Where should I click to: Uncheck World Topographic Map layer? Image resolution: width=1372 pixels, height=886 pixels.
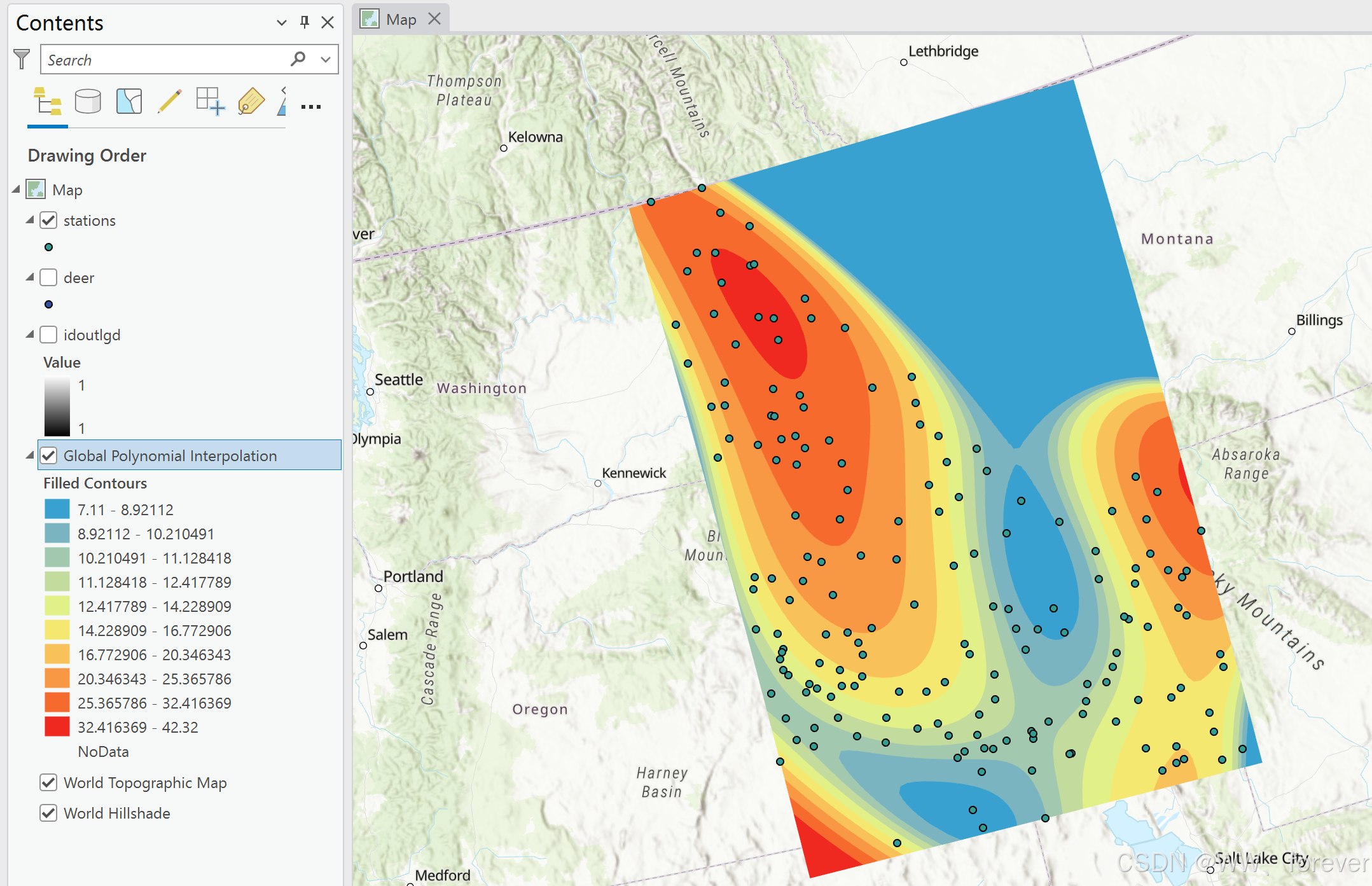click(48, 782)
